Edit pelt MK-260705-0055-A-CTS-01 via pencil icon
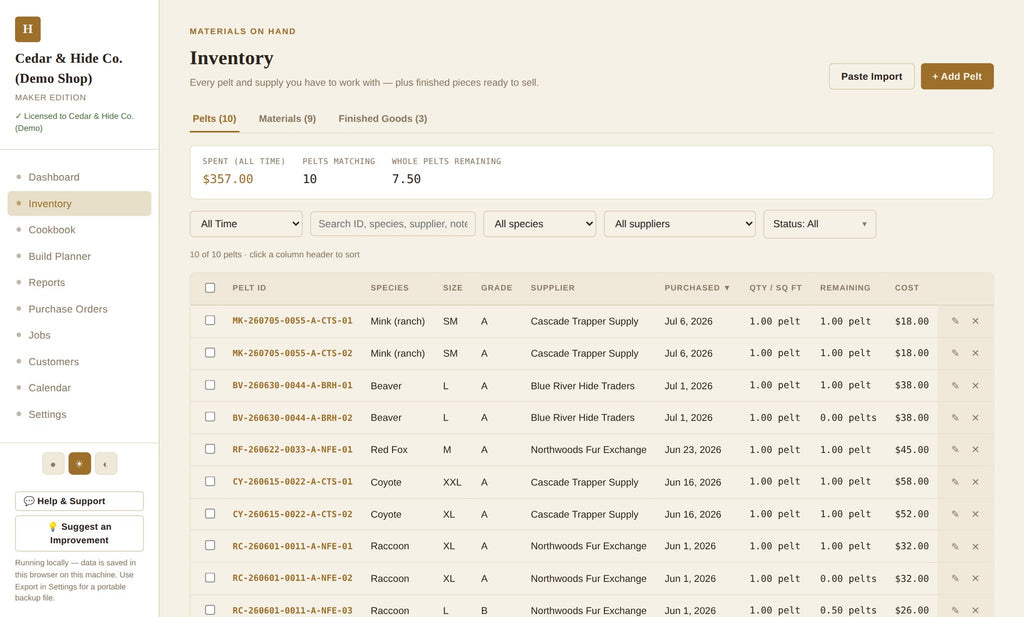Viewport: 1024px width, 617px height. coord(955,321)
